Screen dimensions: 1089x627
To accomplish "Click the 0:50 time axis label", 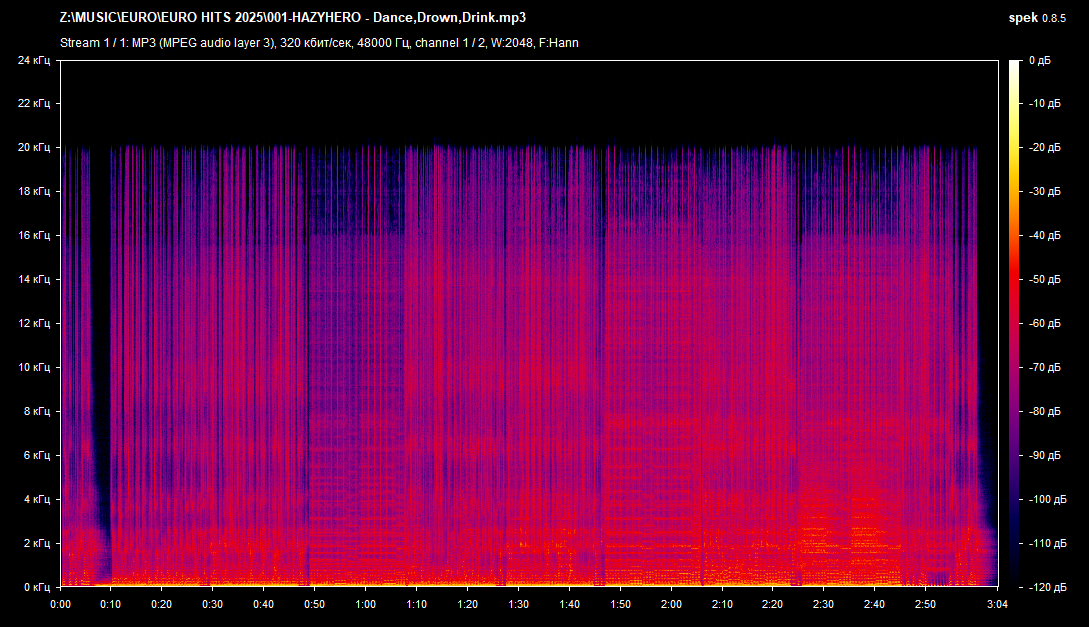I will (x=315, y=604).
